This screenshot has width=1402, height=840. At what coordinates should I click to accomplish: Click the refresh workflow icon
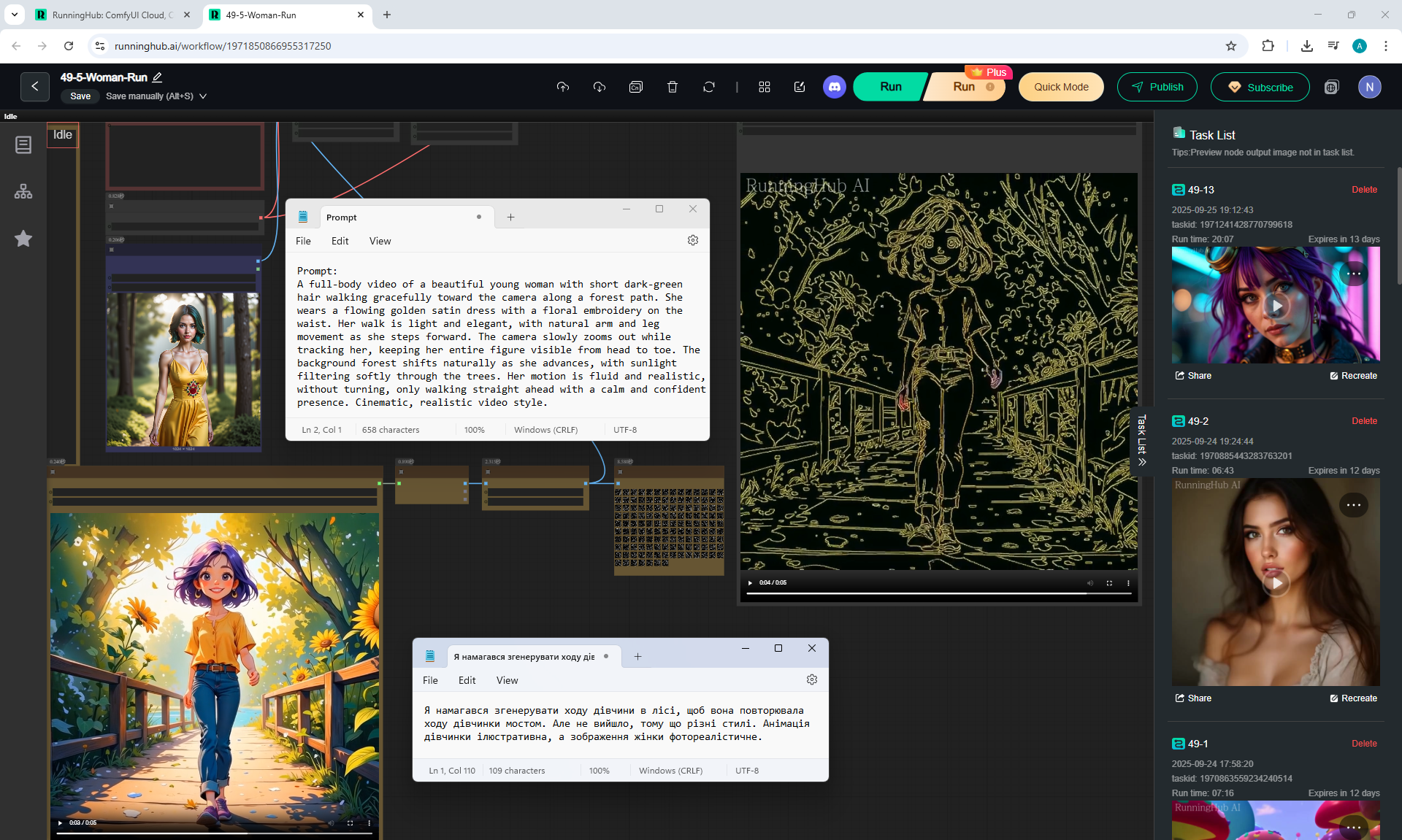(709, 87)
